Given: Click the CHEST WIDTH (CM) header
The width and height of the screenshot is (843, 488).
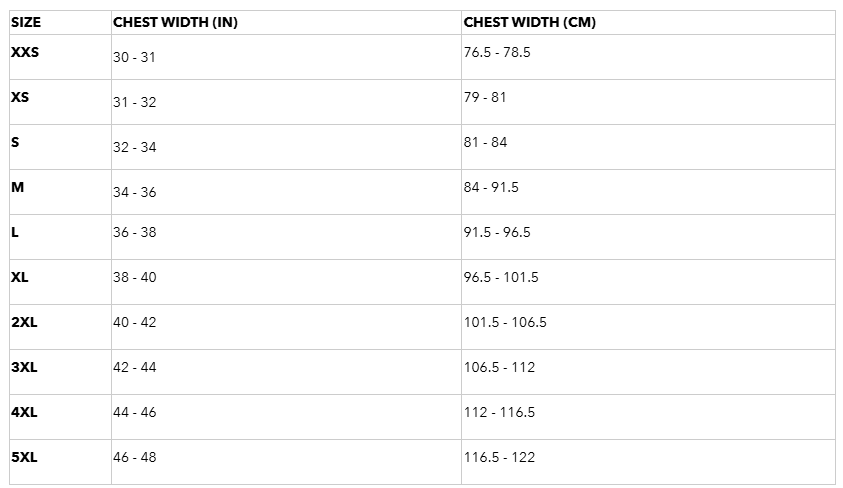Looking at the screenshot, I should tap(529, 22).
